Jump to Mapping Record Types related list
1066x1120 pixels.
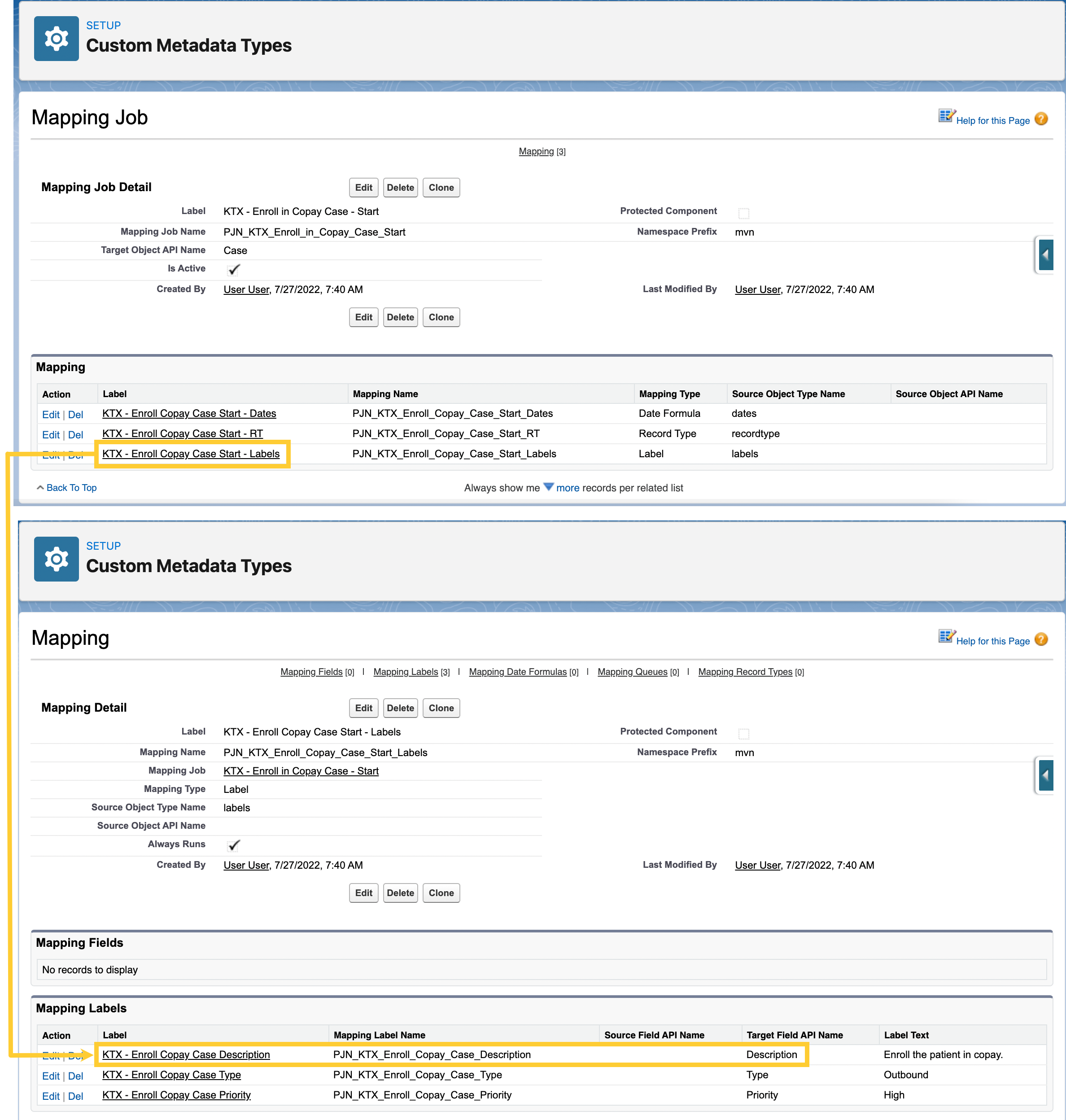click(751, 672)
